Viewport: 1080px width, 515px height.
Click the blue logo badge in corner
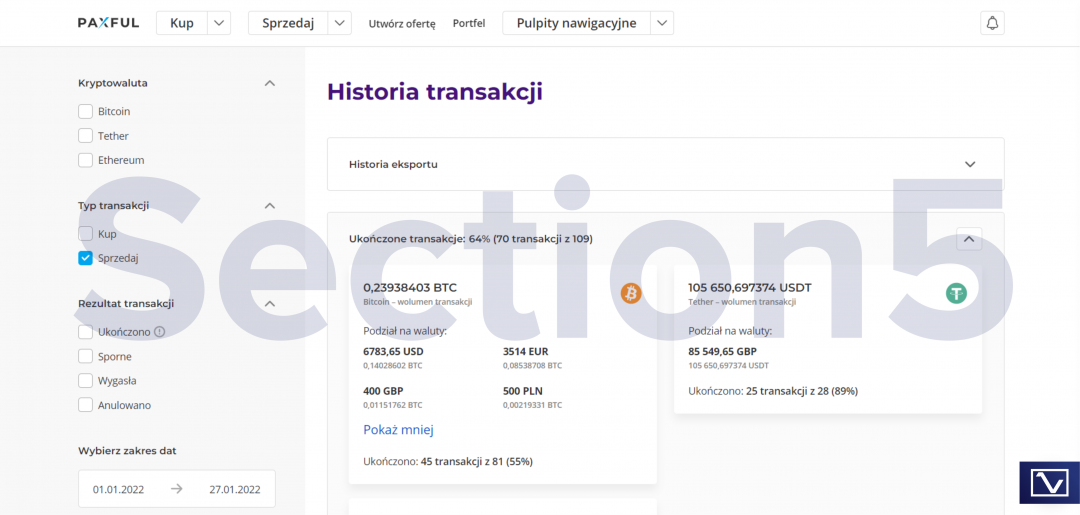click(x=1049, y=483)
